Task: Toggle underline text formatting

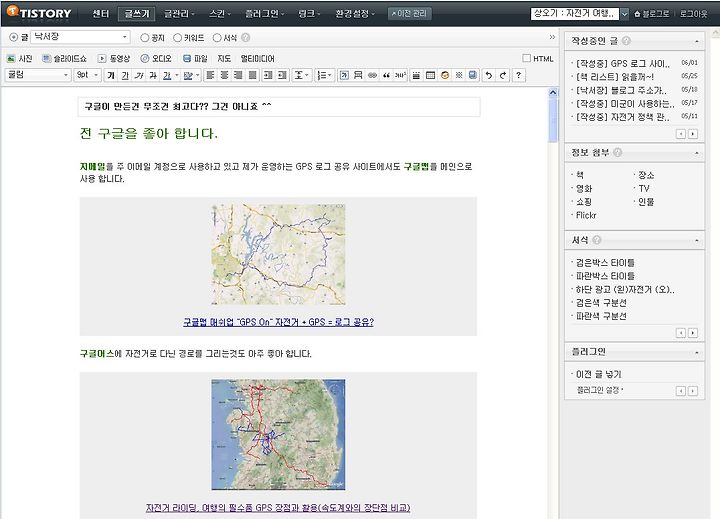Action: pyautogui.click(x=125, y=75)
